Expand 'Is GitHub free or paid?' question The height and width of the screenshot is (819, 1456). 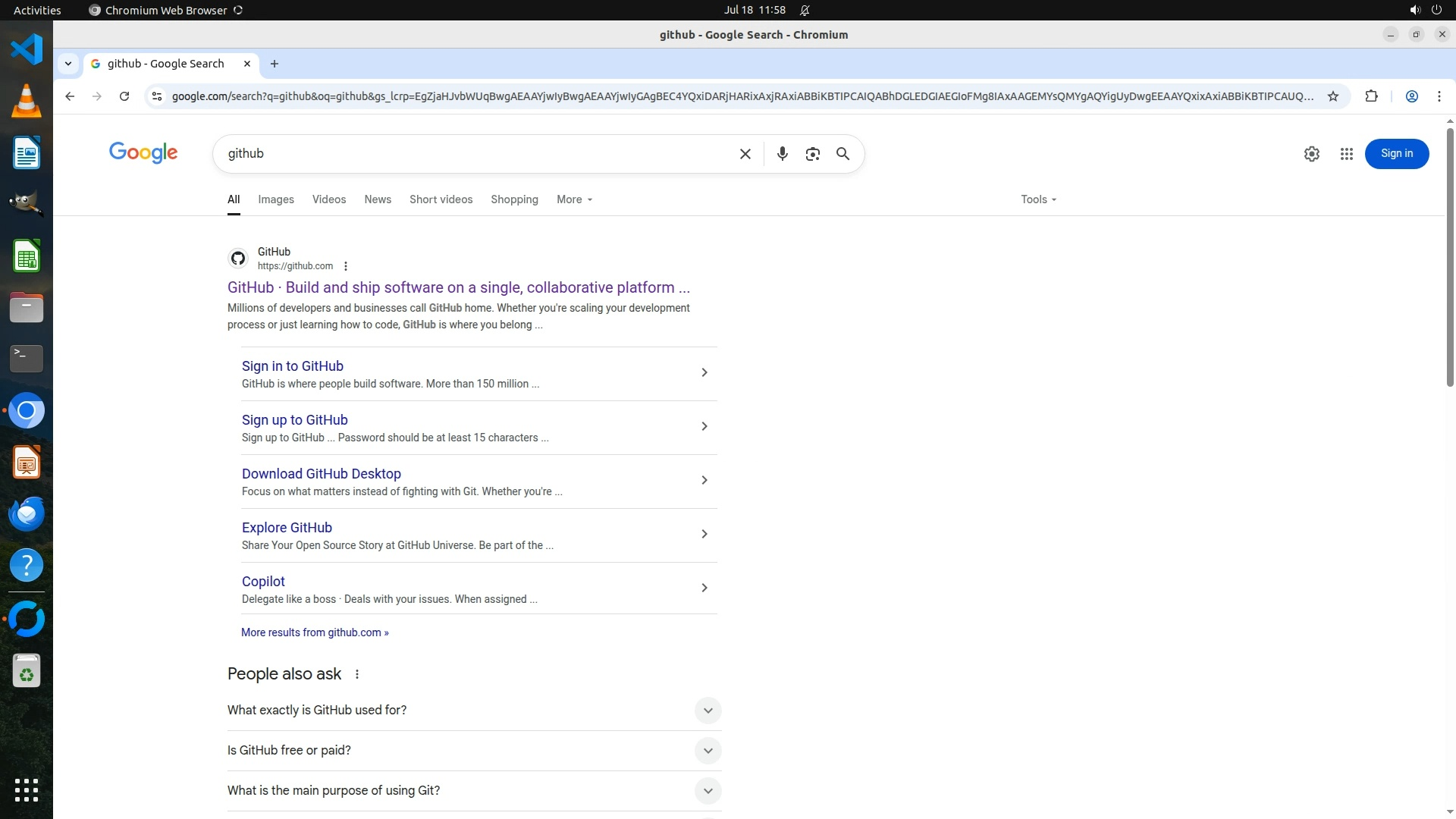pyautogui.click(x=707, y=751)
